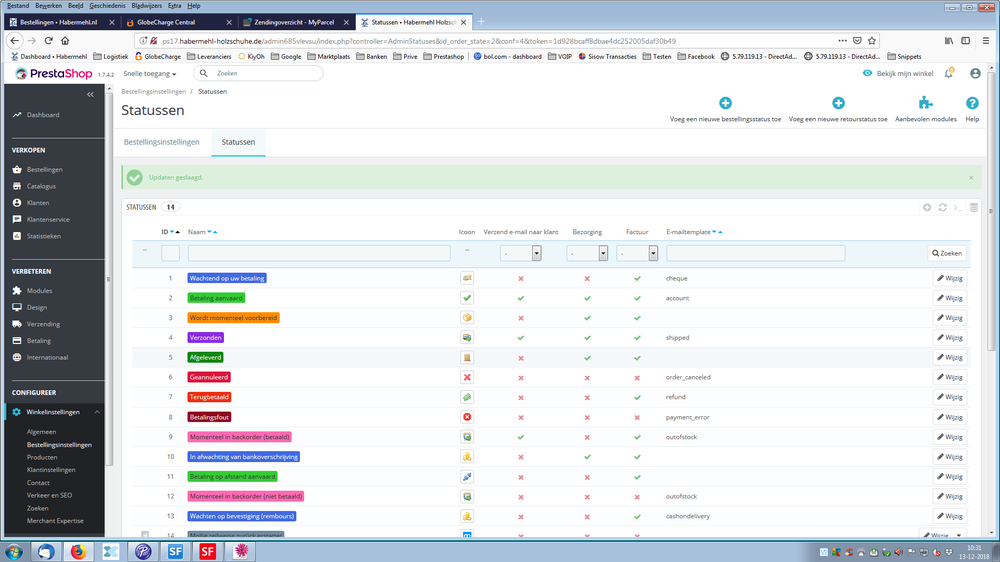Toggle Factuur status for Geannuleerd row

[637, 377]
